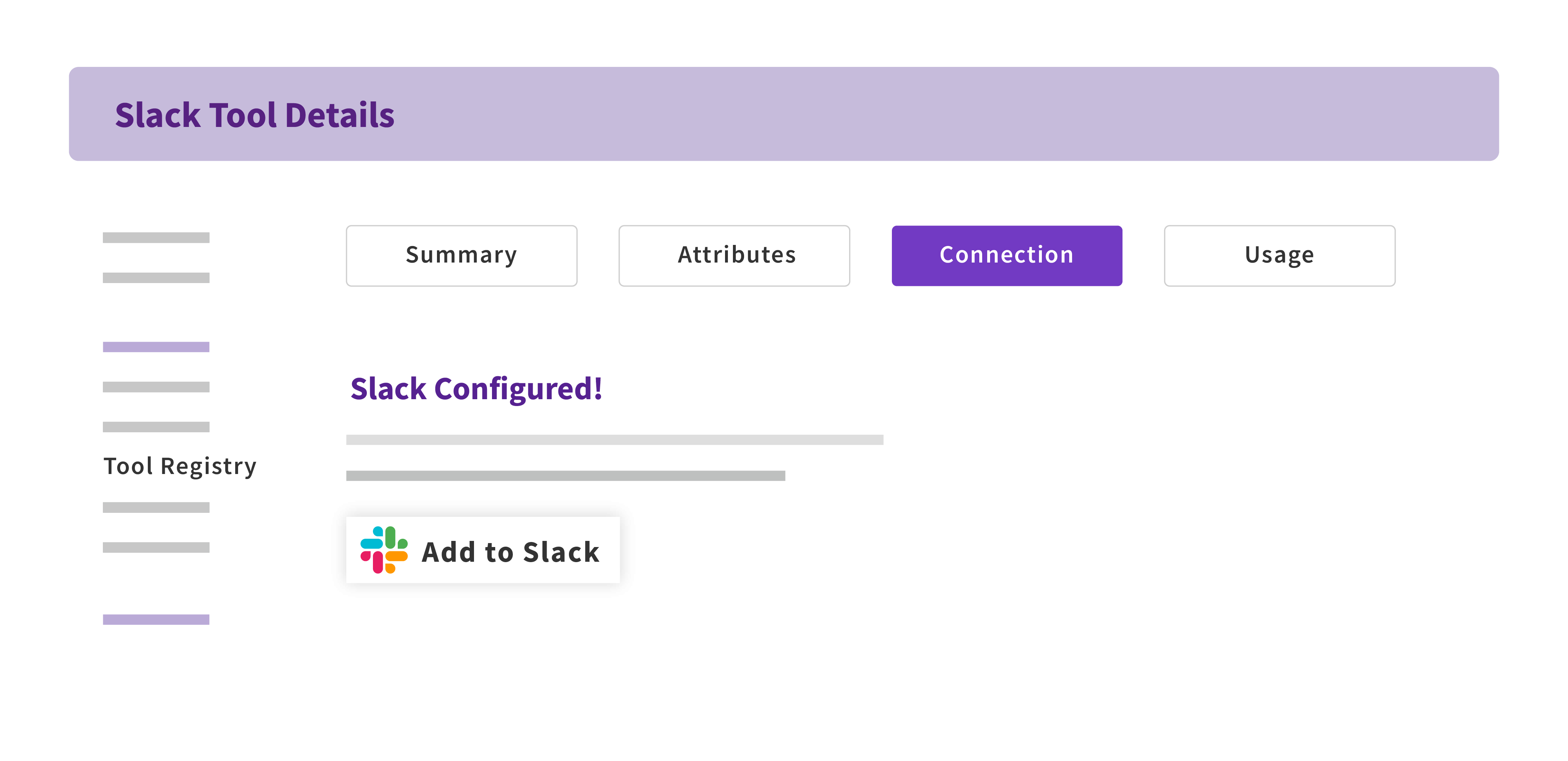Select the second gray sidebar item from top
This screenshot has width=1568, height=761.
click(156, 278)
